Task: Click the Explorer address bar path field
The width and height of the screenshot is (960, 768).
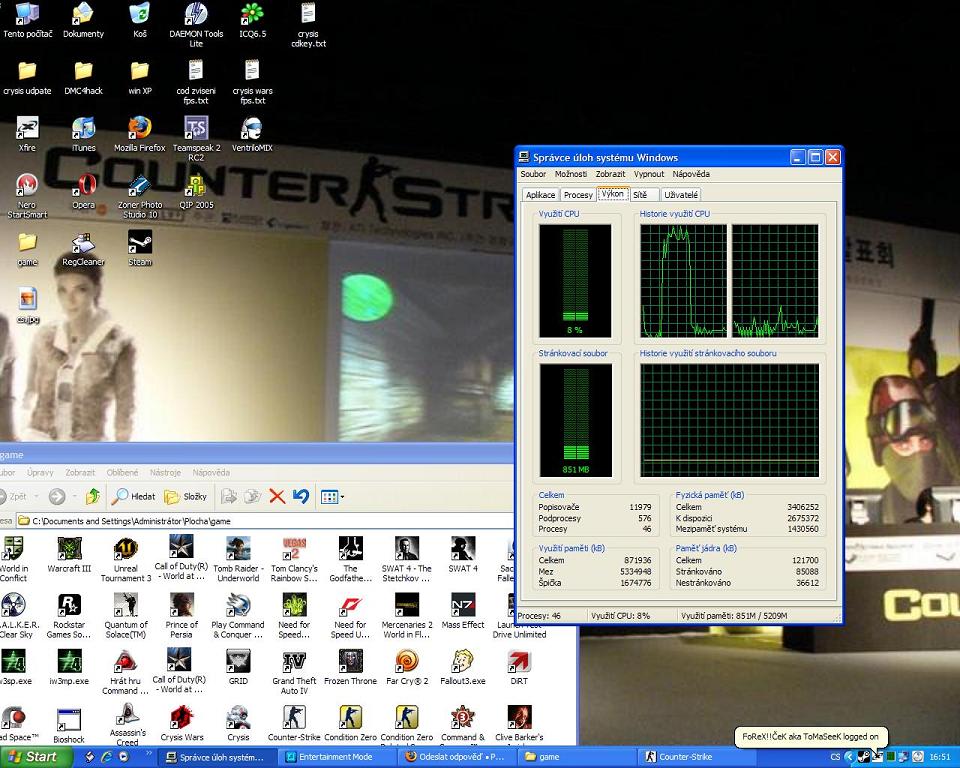Action: pyautogui.click(x=265, y=521)
